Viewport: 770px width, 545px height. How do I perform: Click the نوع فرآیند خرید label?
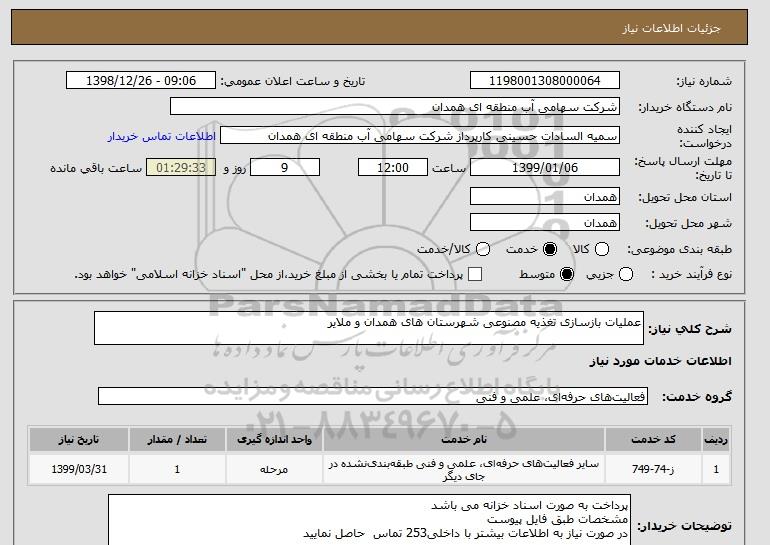click(x=691, y=274)
